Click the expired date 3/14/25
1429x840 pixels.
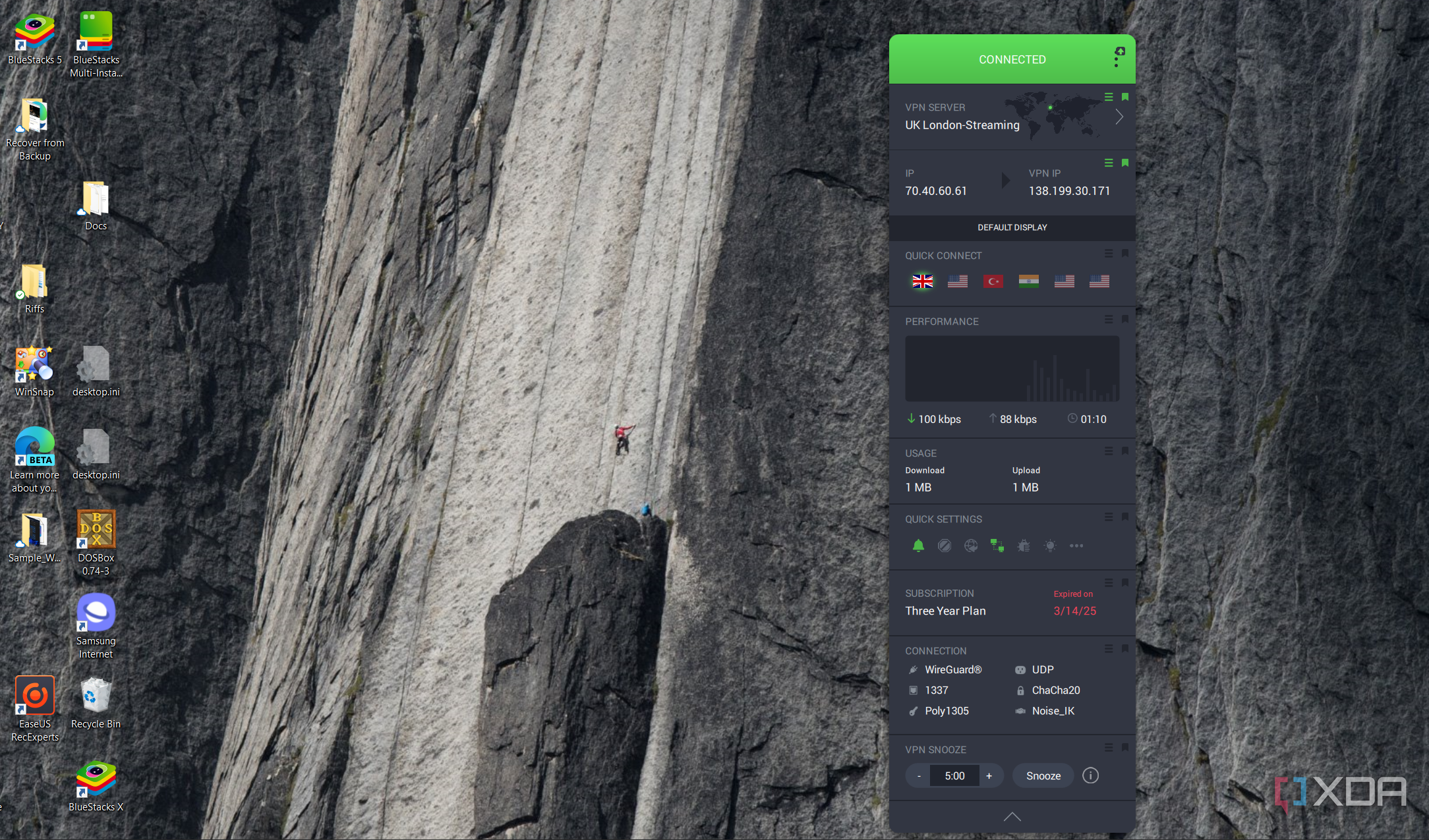coord(1075,611)
